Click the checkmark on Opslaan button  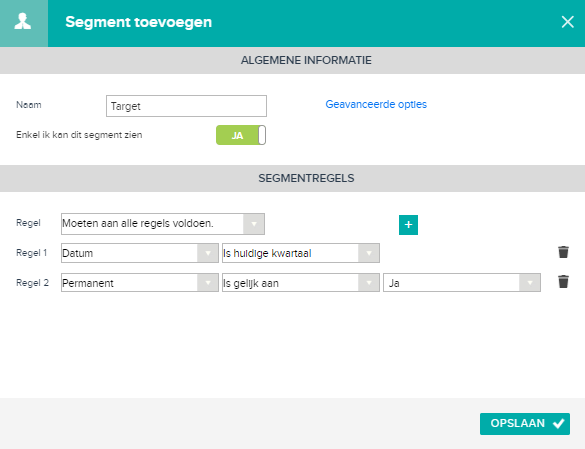pos(559,424)
